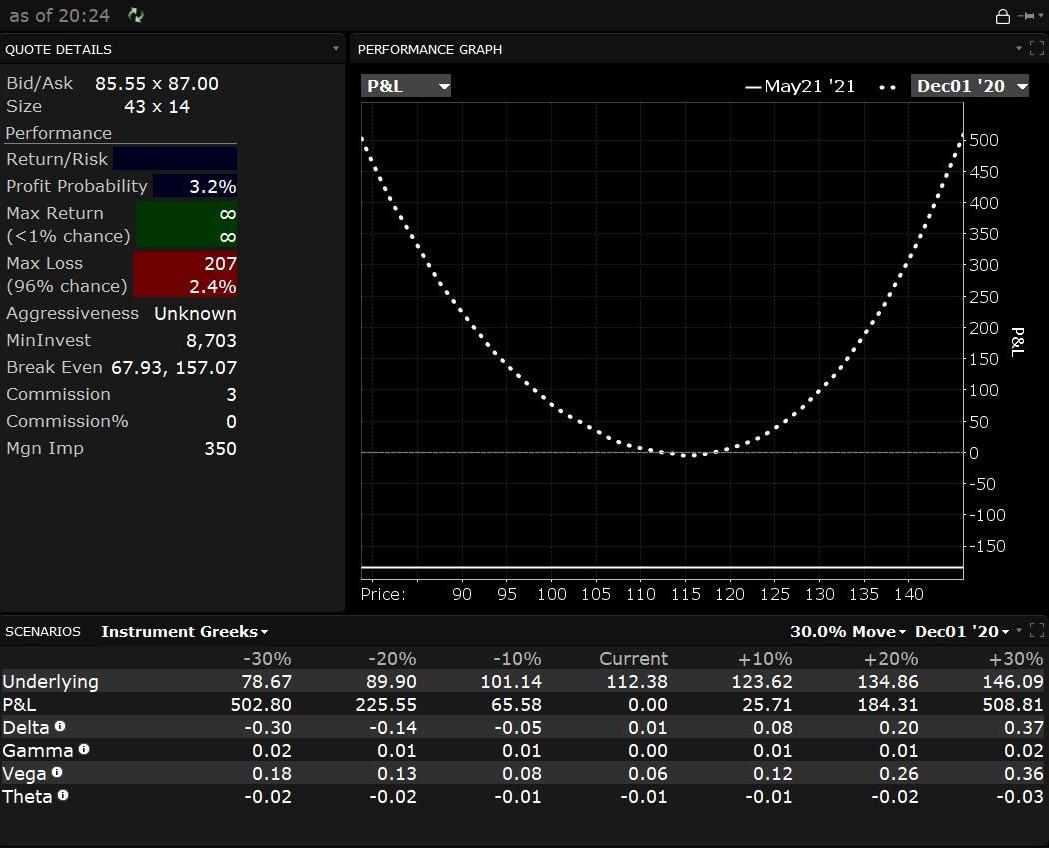Open the Performance Graph panel menu arrow
This screenshot has height=848, width=1049.
(1018, 49)
